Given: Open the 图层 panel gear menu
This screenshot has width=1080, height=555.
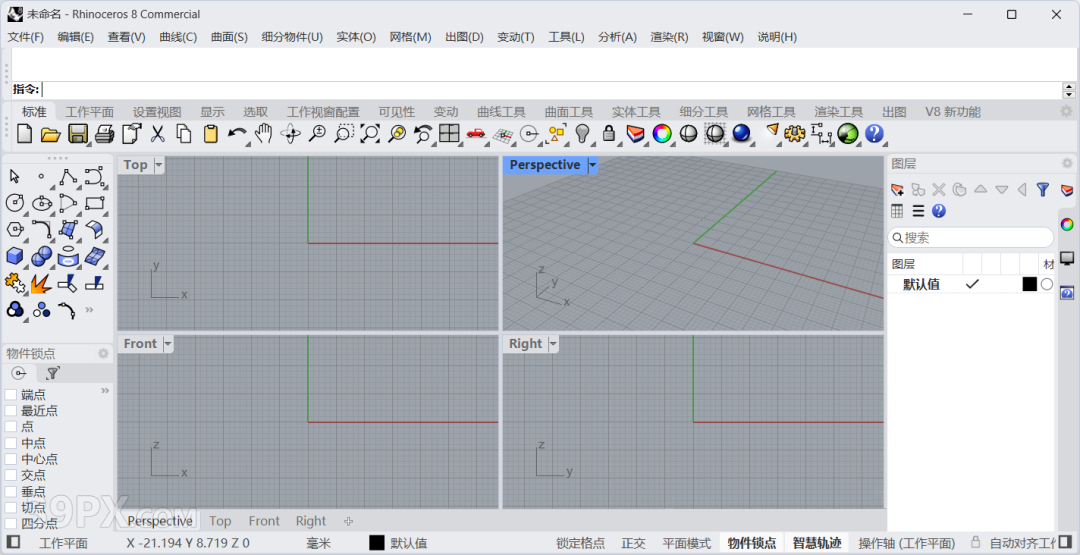Looking at the screenshot, I should tap(1067, 163).
